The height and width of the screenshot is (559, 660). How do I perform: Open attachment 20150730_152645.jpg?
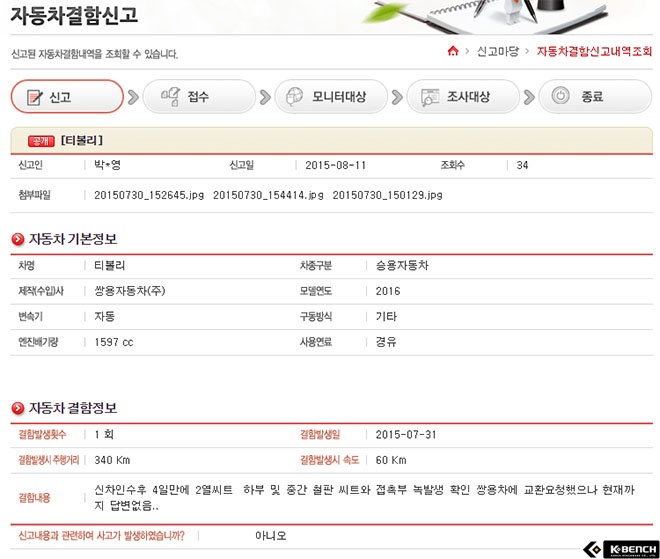[149, 195]
